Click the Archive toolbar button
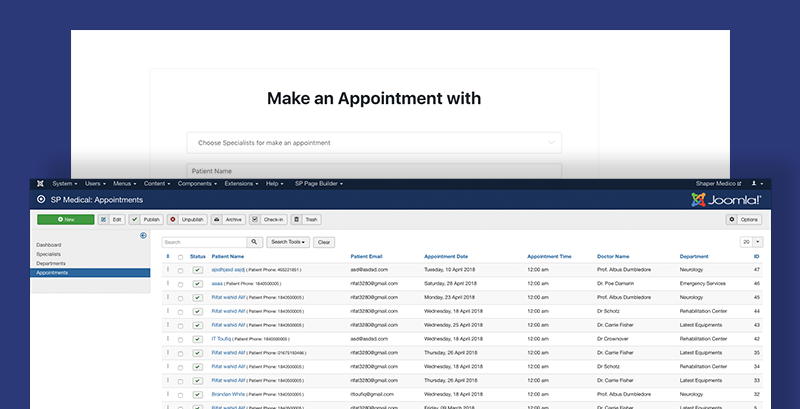 [229, 219]
